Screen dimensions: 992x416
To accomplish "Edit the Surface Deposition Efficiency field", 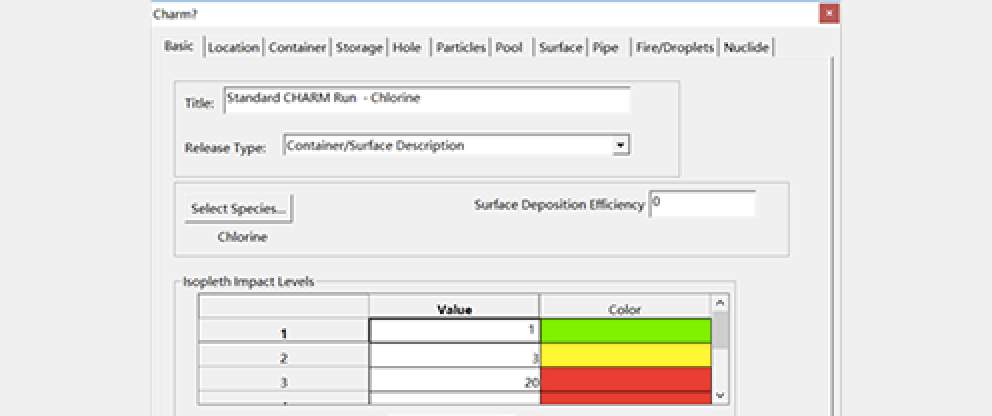I will point(702,204).
